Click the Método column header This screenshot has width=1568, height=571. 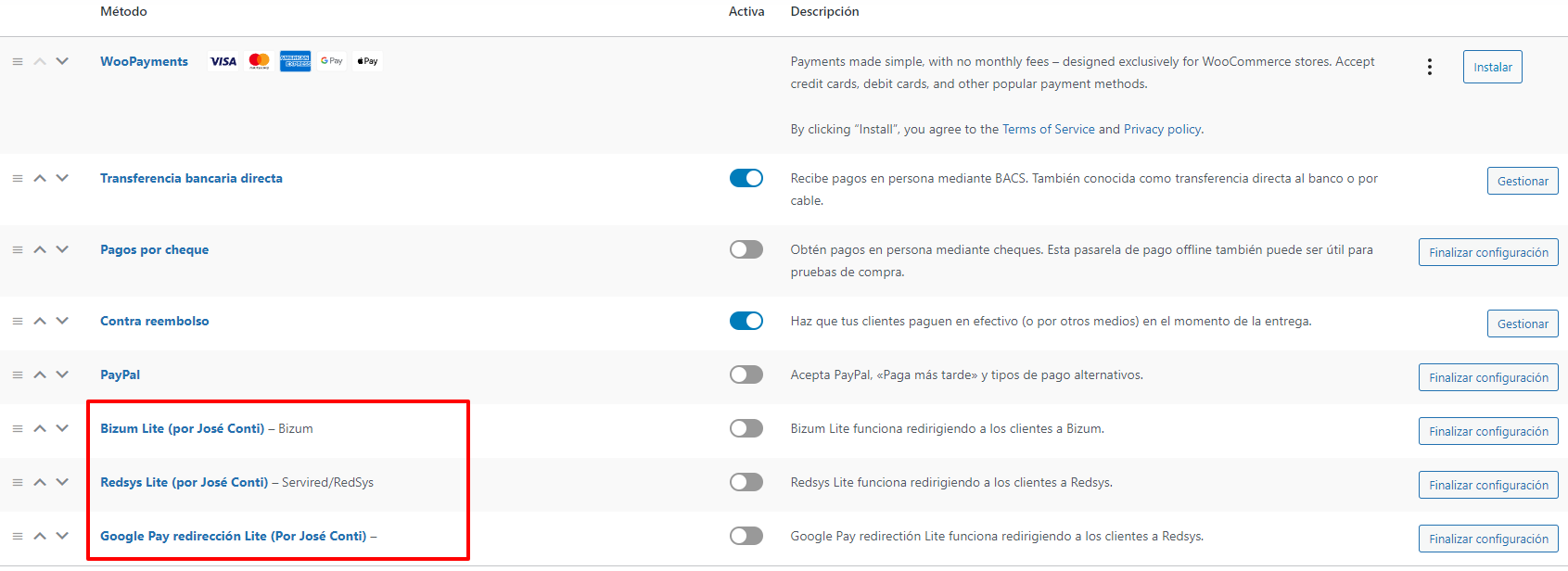(x=123, y=11)
